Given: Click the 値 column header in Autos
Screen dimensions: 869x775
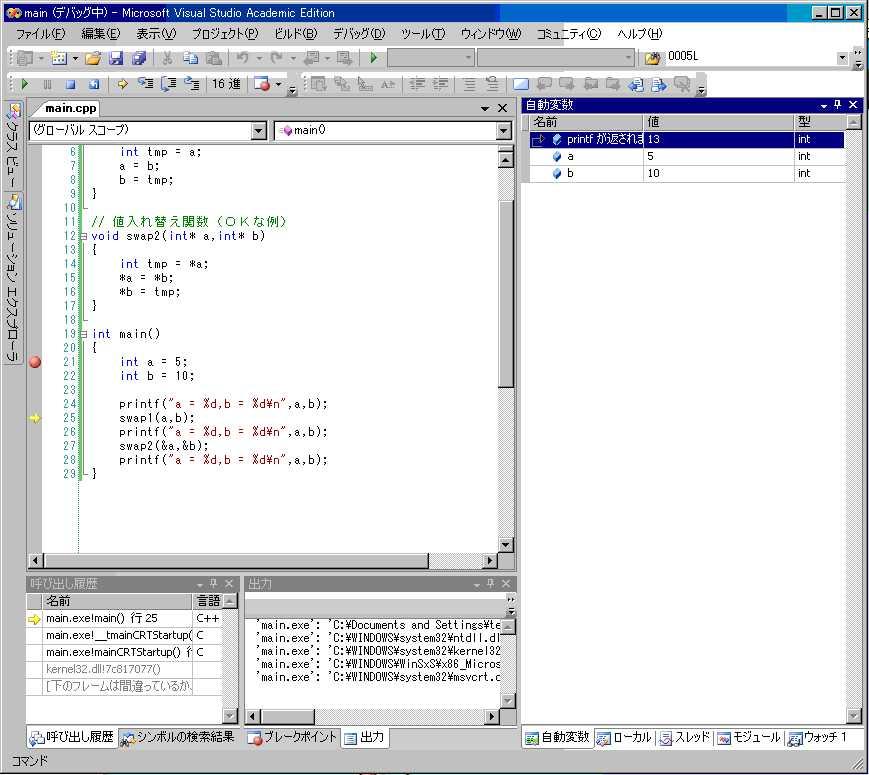Looking at the screenshot, I should coord(718,122).
